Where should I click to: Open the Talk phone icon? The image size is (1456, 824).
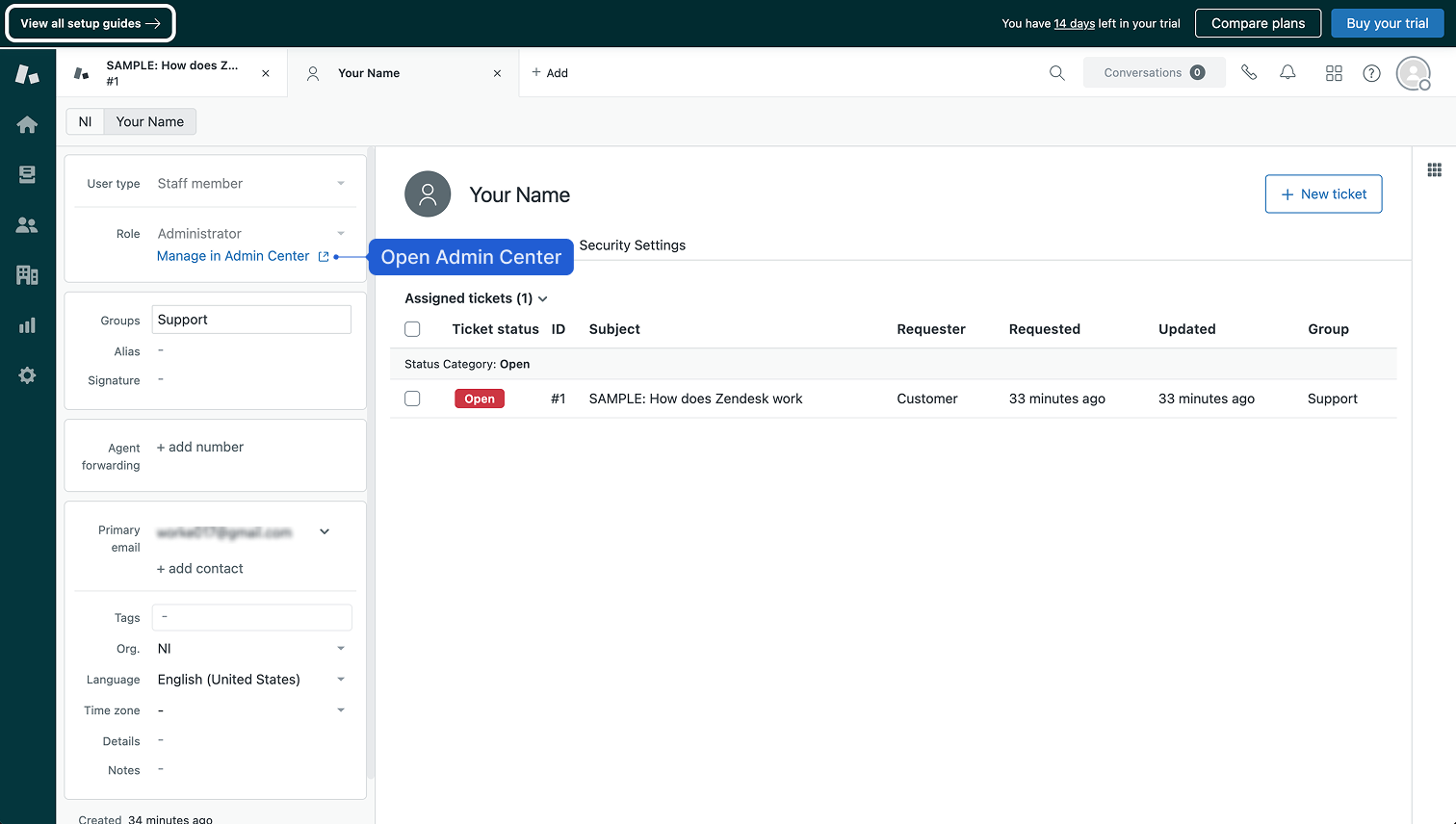pyautogui.click(x=1249, y=72)
